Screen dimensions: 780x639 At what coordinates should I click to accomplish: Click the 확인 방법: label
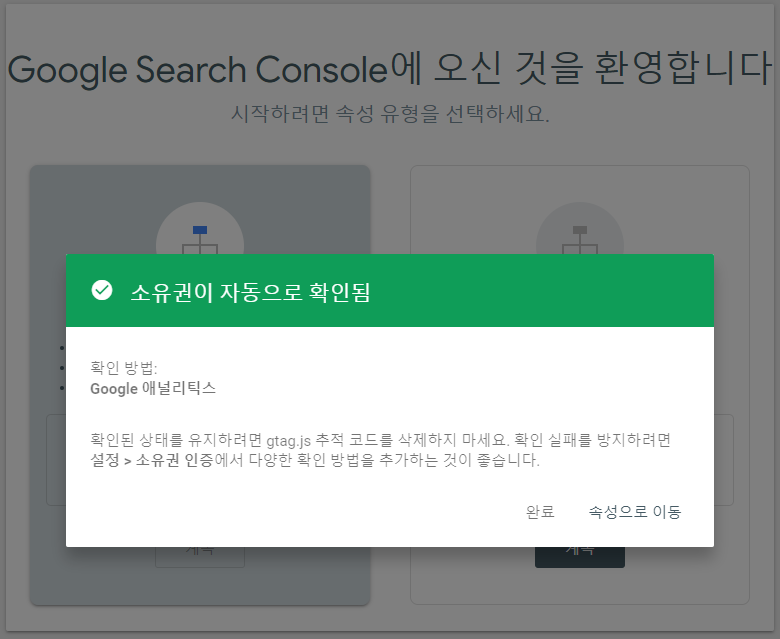point(123,367)
